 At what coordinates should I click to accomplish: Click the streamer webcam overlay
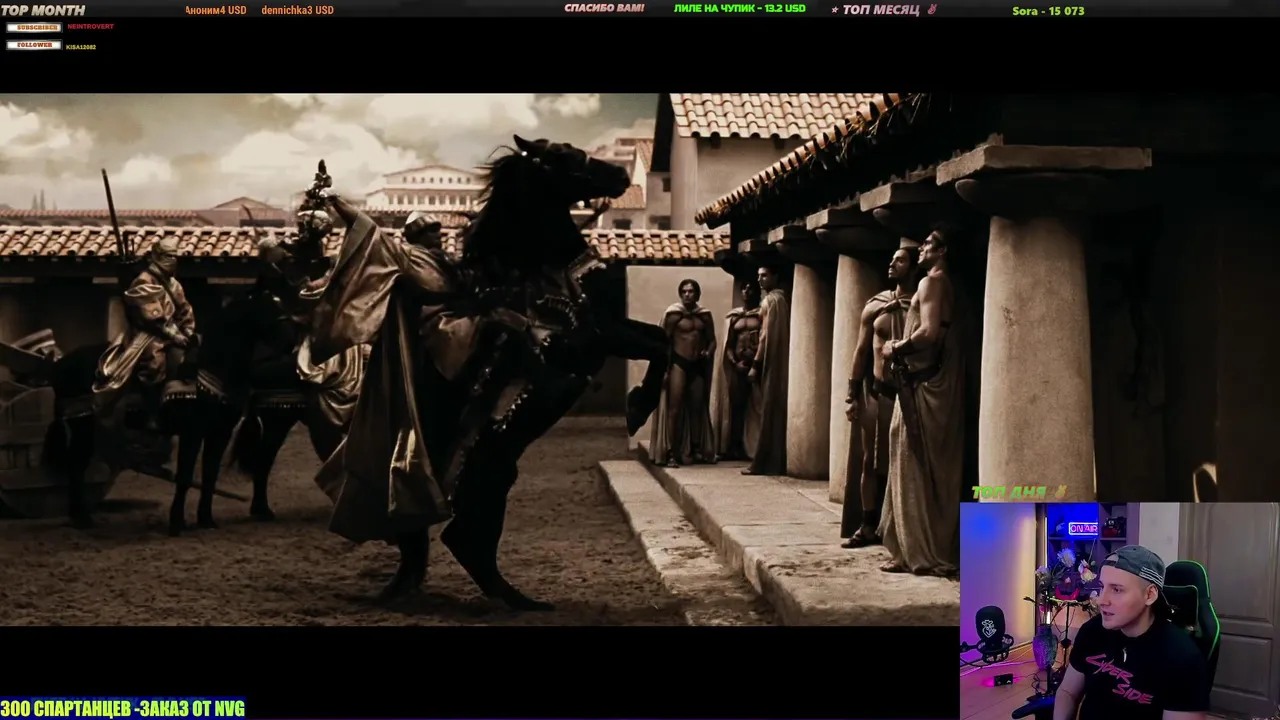[1120, 611]
